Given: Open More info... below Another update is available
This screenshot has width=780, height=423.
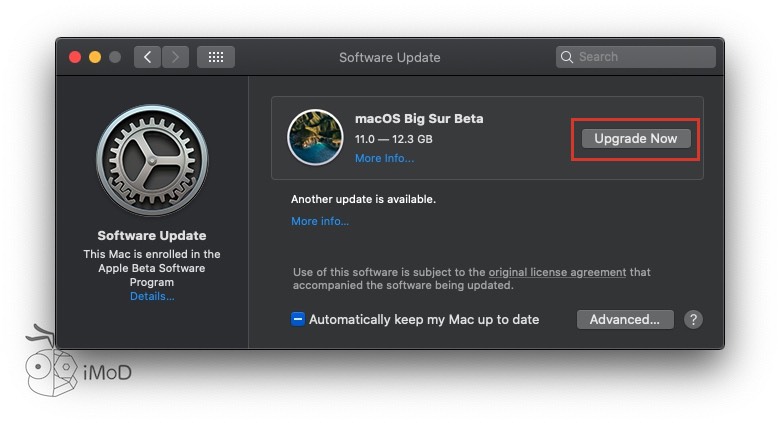Looking at the screenshot, I should tap(320, 221).
